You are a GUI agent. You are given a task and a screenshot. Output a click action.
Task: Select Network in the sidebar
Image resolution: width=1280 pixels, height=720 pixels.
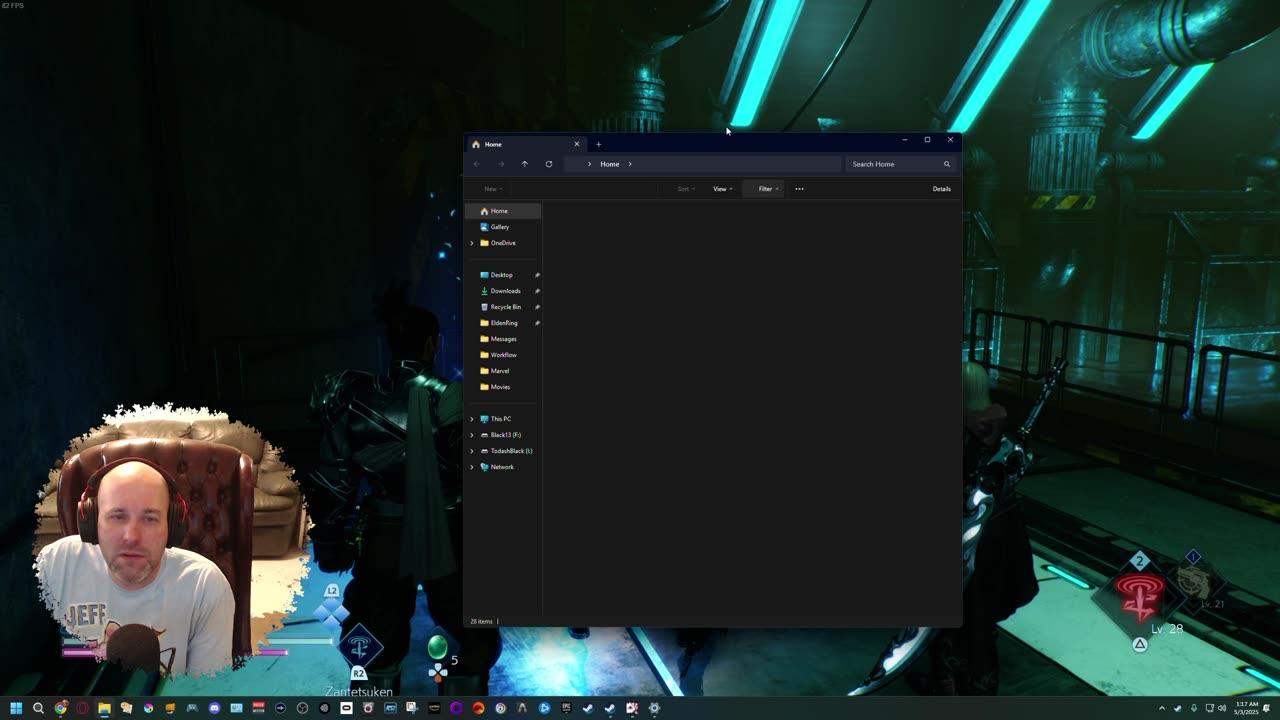pos(497,467)
